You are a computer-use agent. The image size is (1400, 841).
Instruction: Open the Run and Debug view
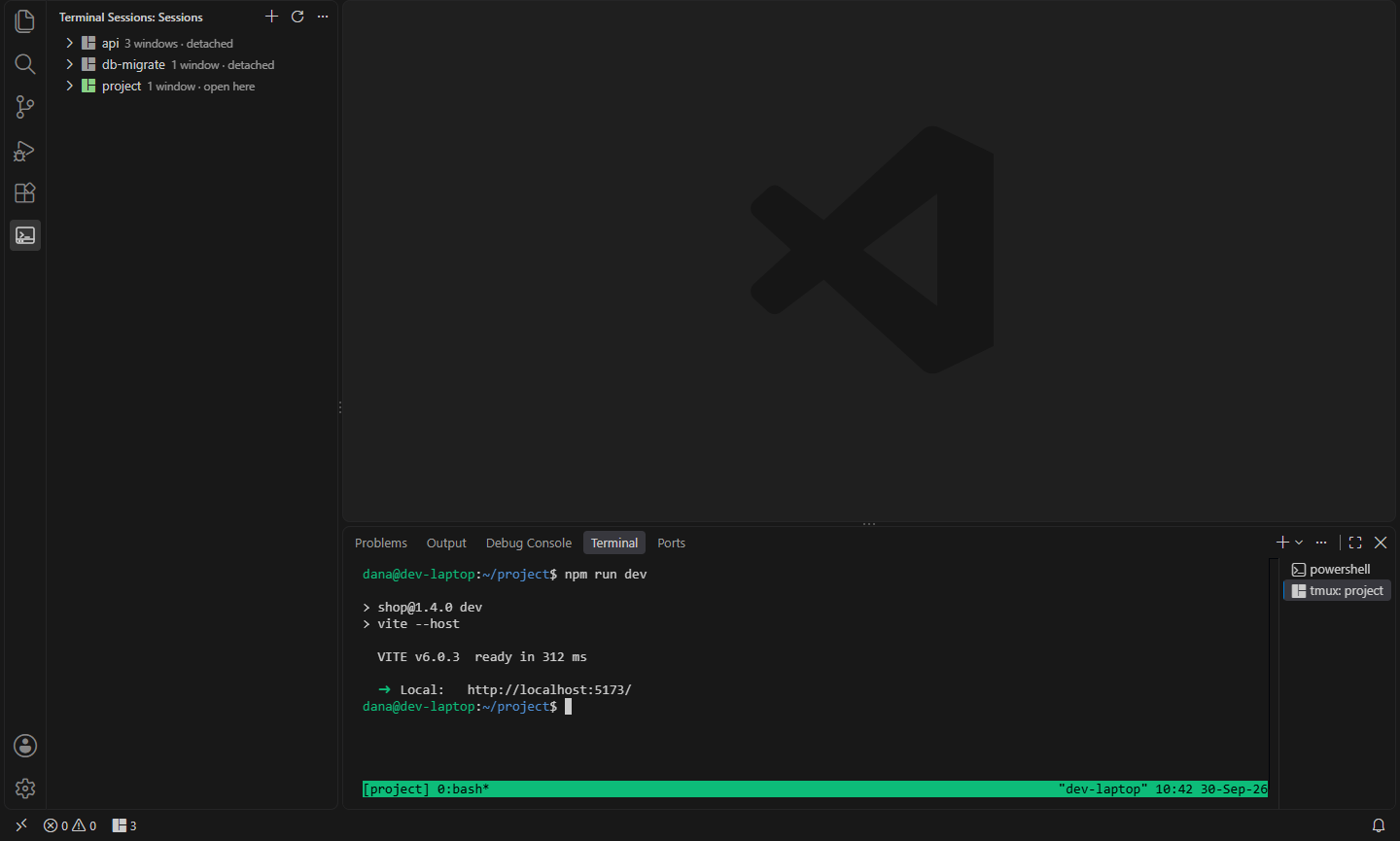[x=25, y=150]
